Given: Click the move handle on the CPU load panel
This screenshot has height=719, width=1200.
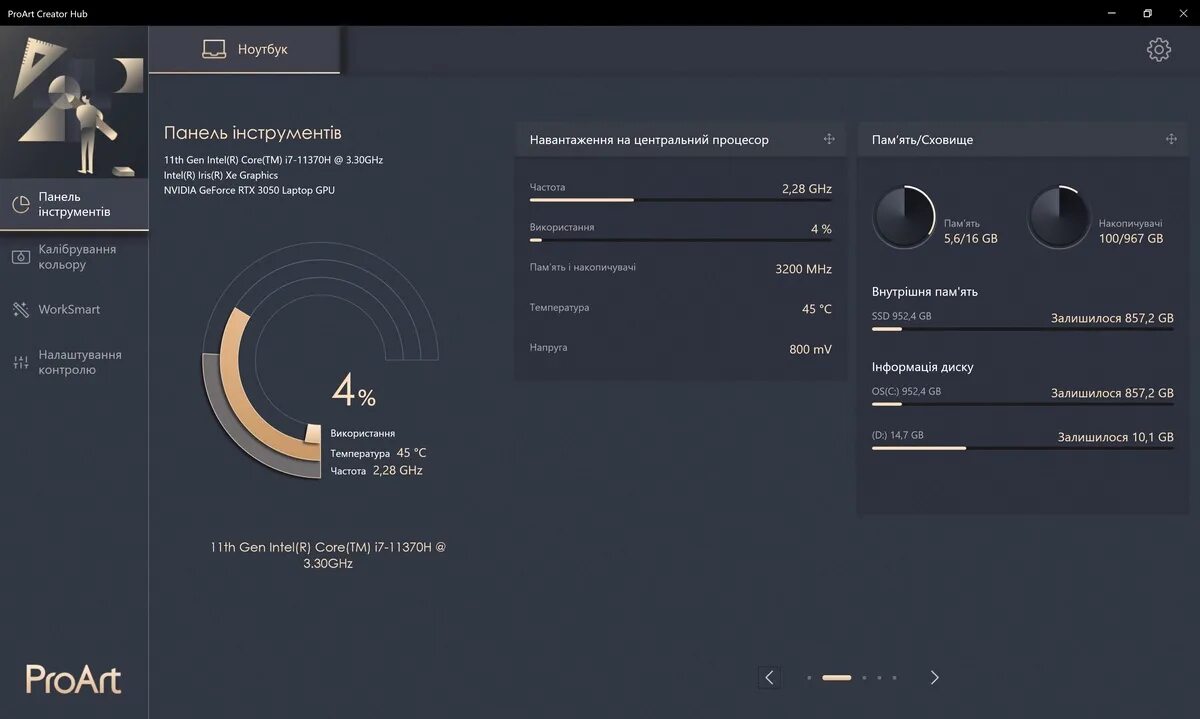Looking at the screenshot, I should pos(828,139).
